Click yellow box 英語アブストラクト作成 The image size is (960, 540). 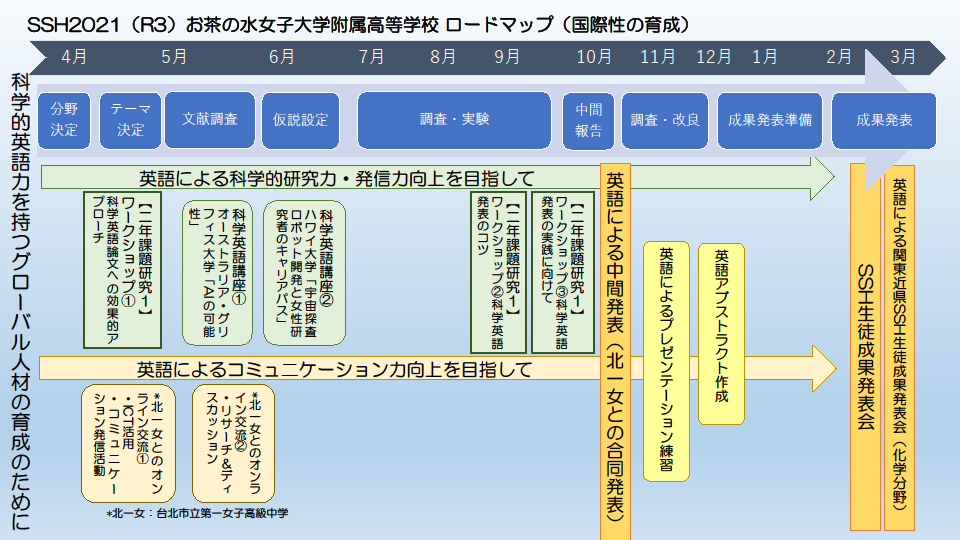(721, 334)
